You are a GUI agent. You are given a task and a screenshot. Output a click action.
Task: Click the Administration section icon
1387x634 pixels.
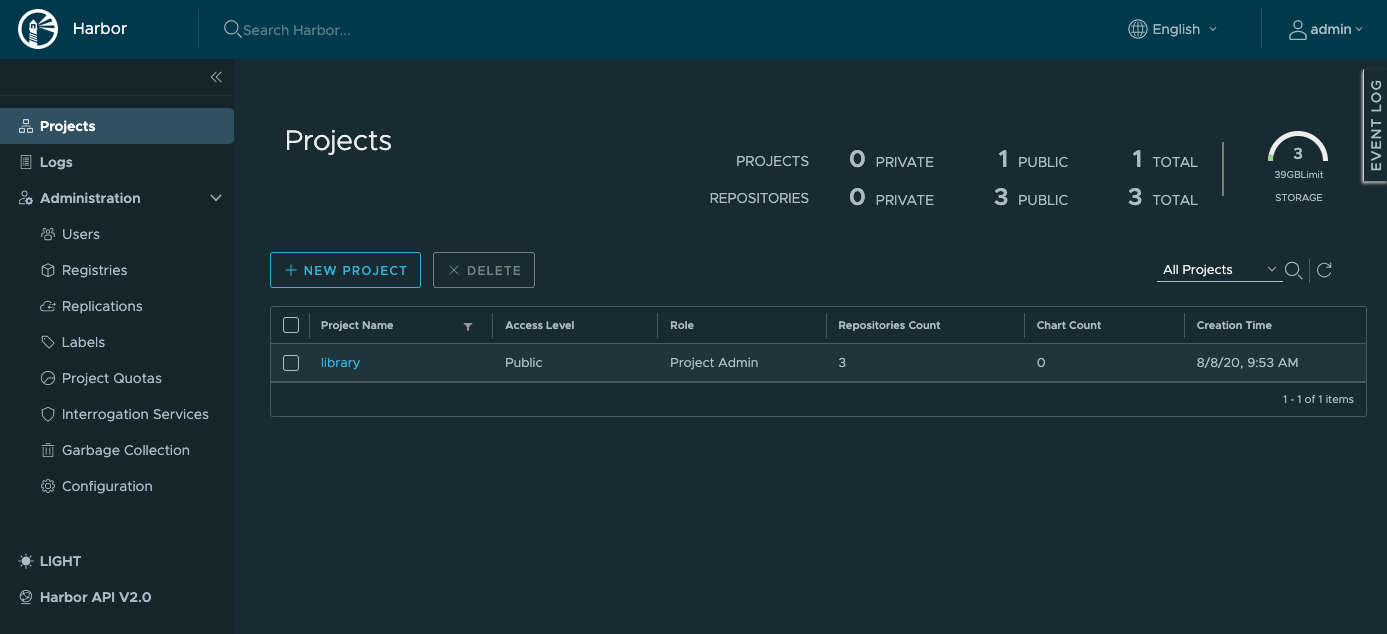pos(26,198)
